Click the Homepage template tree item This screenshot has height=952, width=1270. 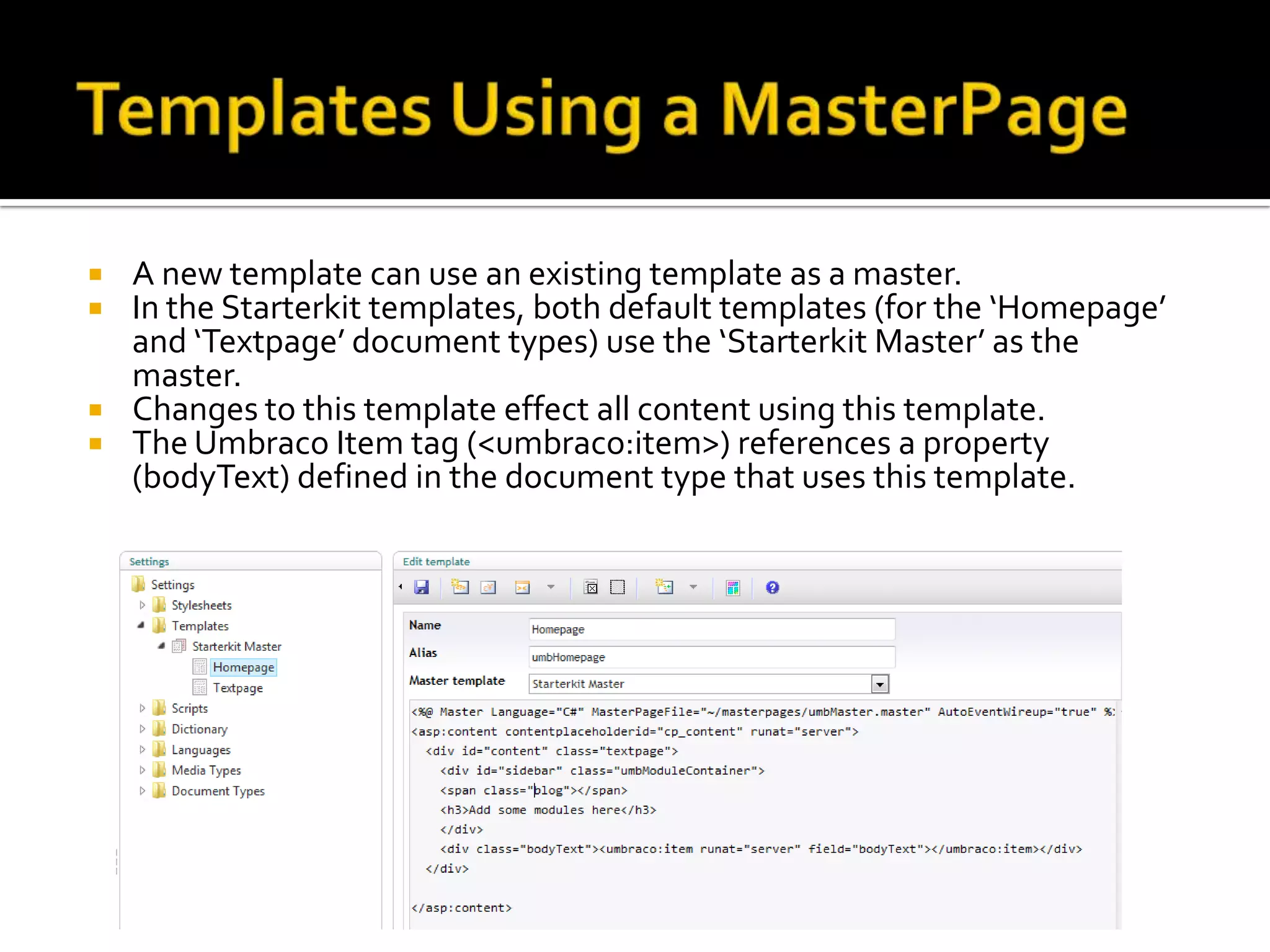tap(243, 668)
